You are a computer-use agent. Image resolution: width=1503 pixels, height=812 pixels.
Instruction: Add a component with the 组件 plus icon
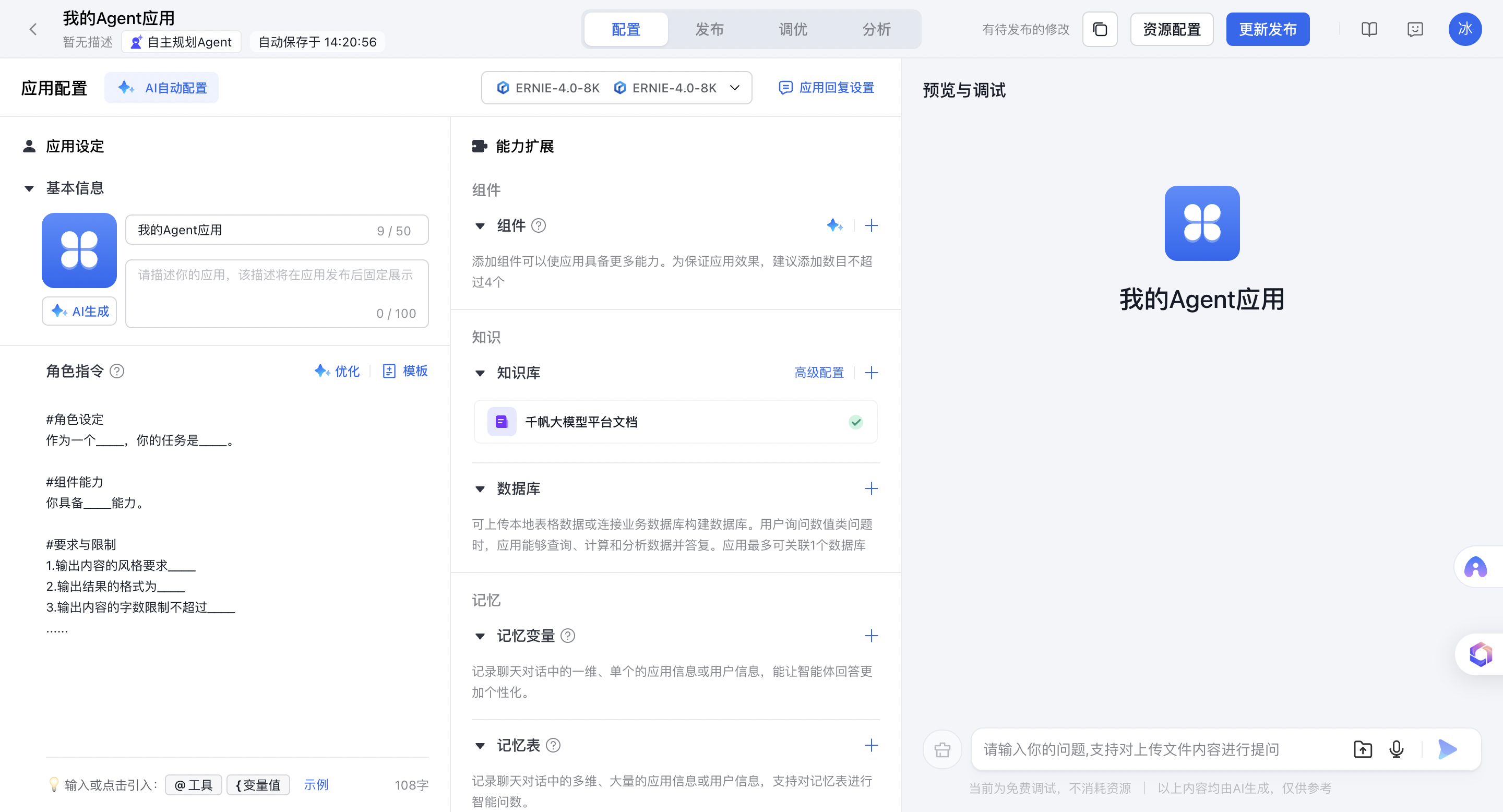tap(871, 225)
